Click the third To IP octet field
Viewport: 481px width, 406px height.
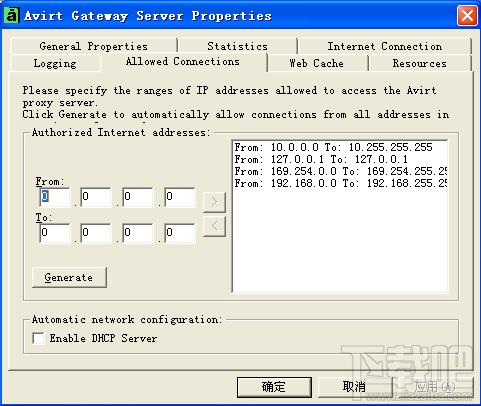coord(138,233)
